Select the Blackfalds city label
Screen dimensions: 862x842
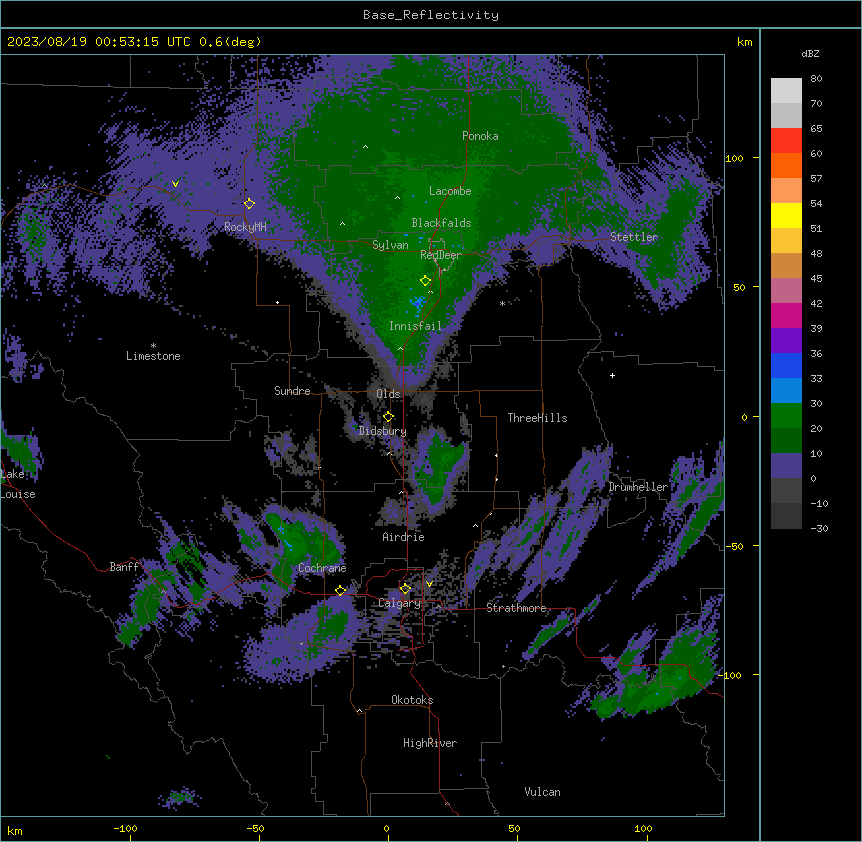click(441, 223)
